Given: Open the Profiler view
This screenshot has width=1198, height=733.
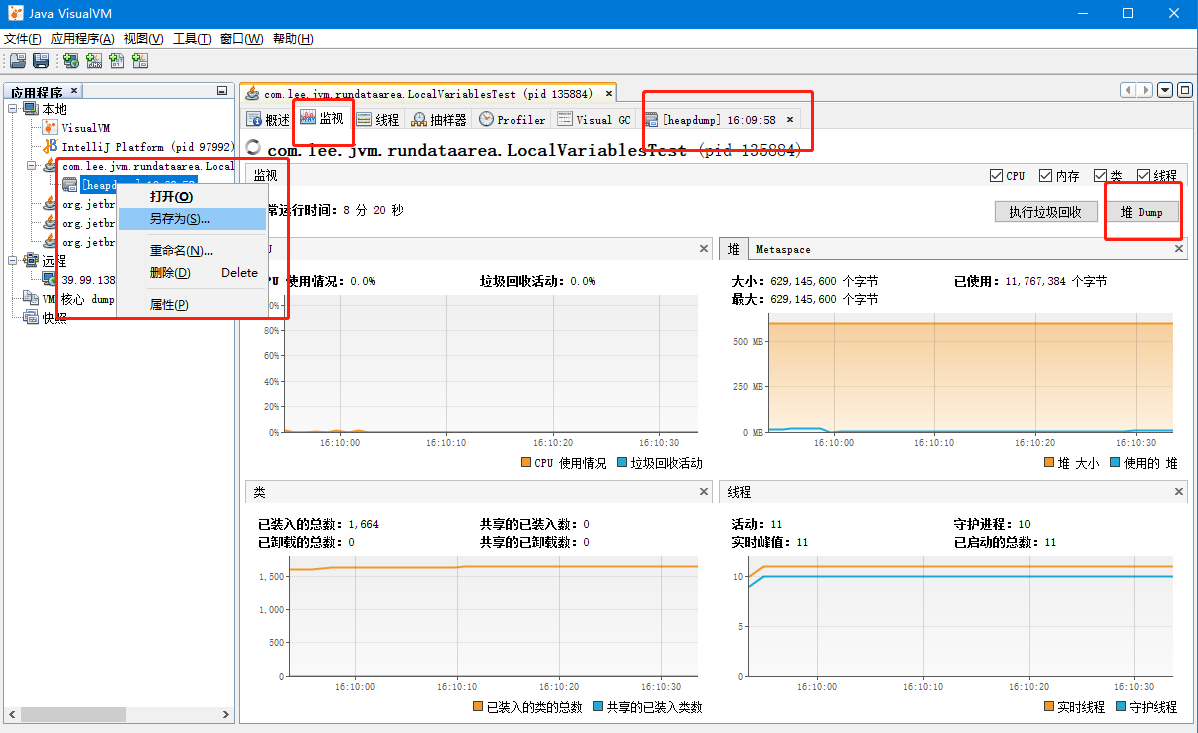Looking at the screenshot, I should click(511, 118).
